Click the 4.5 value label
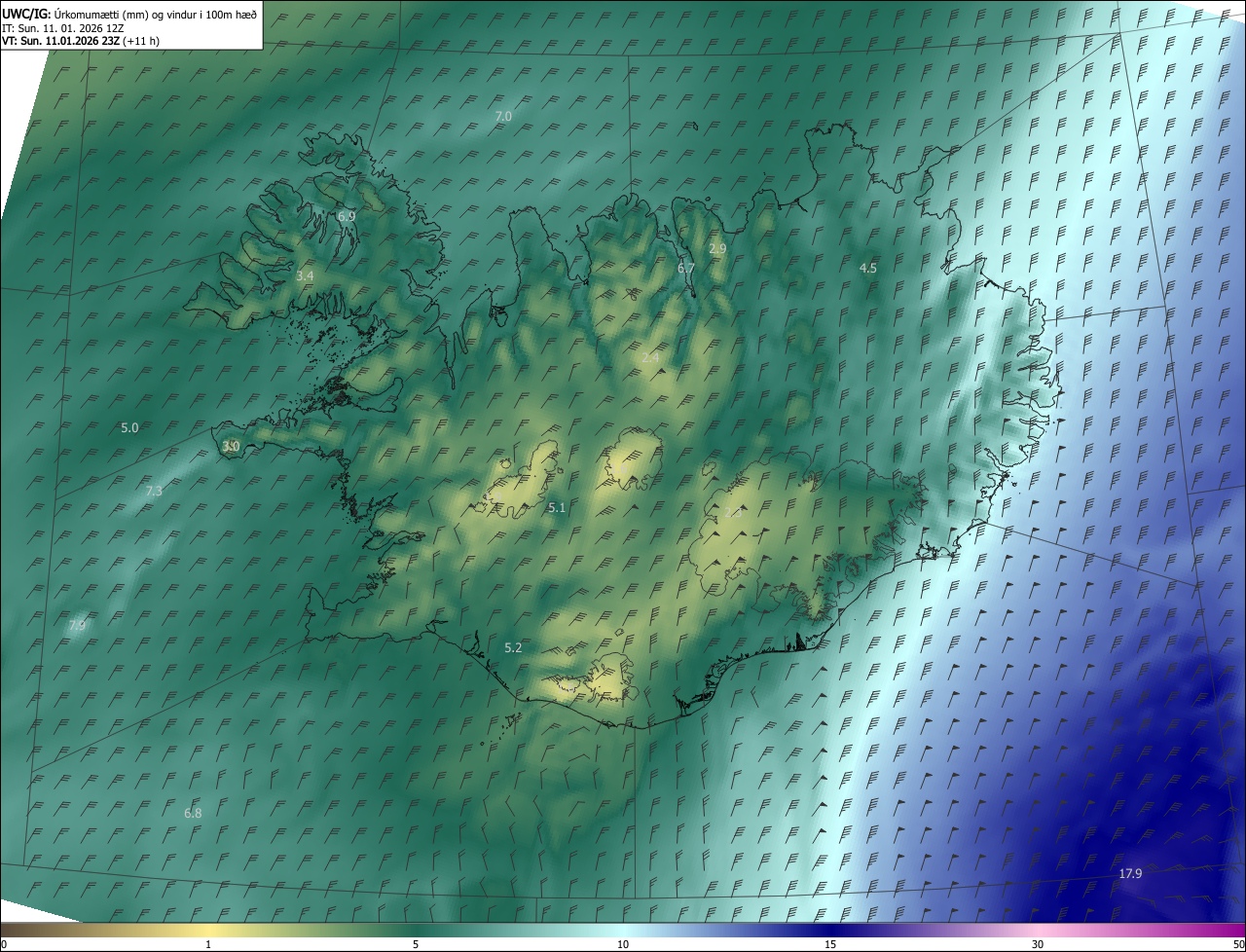 pos(868,268)
